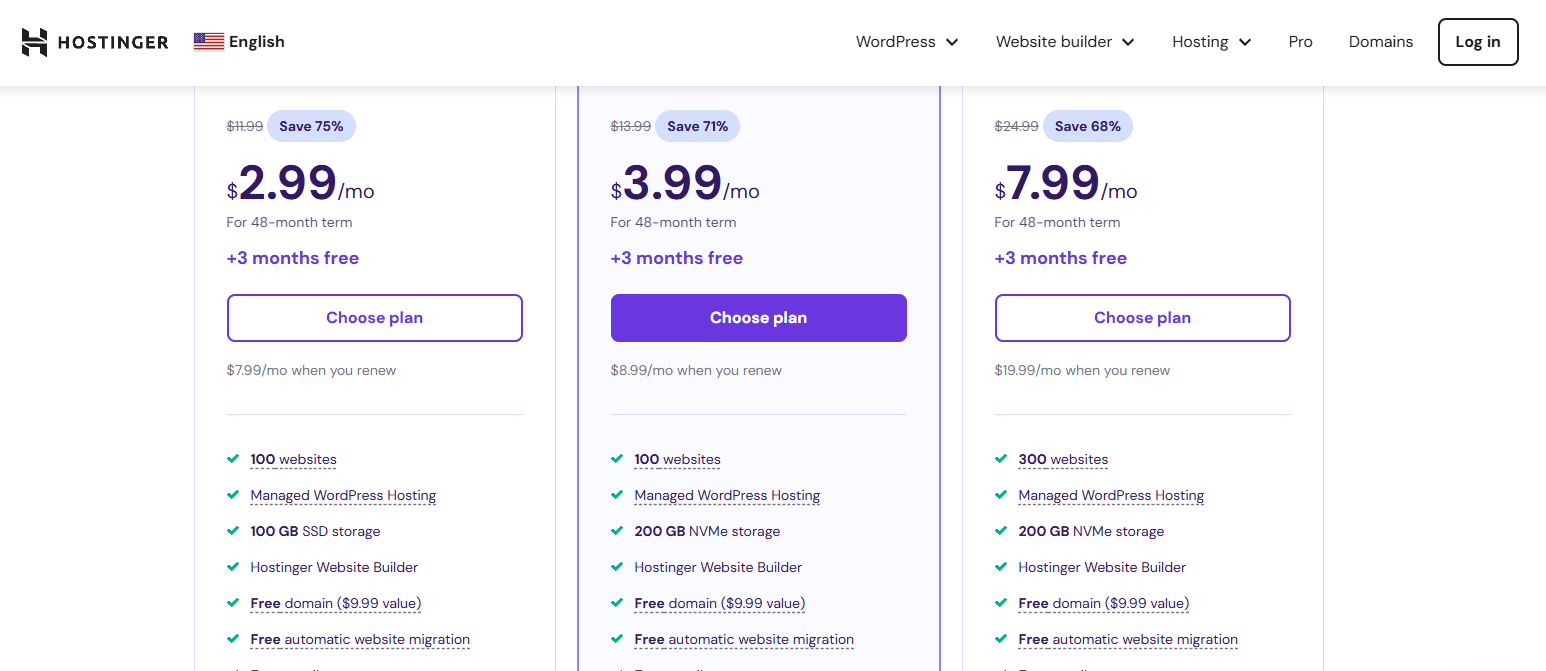The width and height of the screenshot is (1546, 671).
Task: Click the US flag language icon
Action: (x=207, y=41)
